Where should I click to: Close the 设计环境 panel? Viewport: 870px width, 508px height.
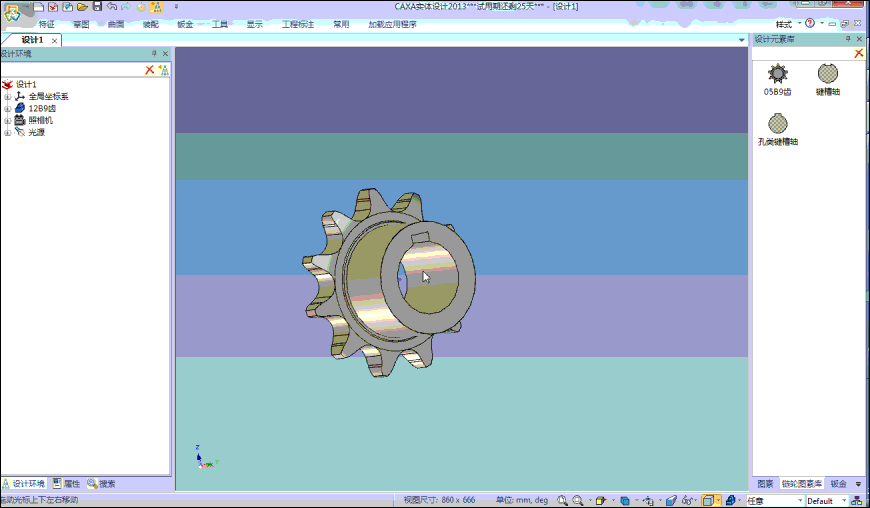tap(165, 53)
